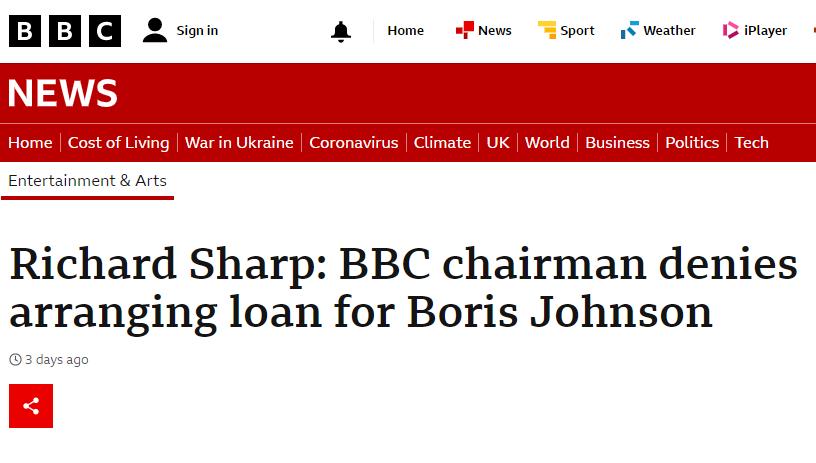Go to Cost of Living section
816x463 pixels.
click(118, 142)
